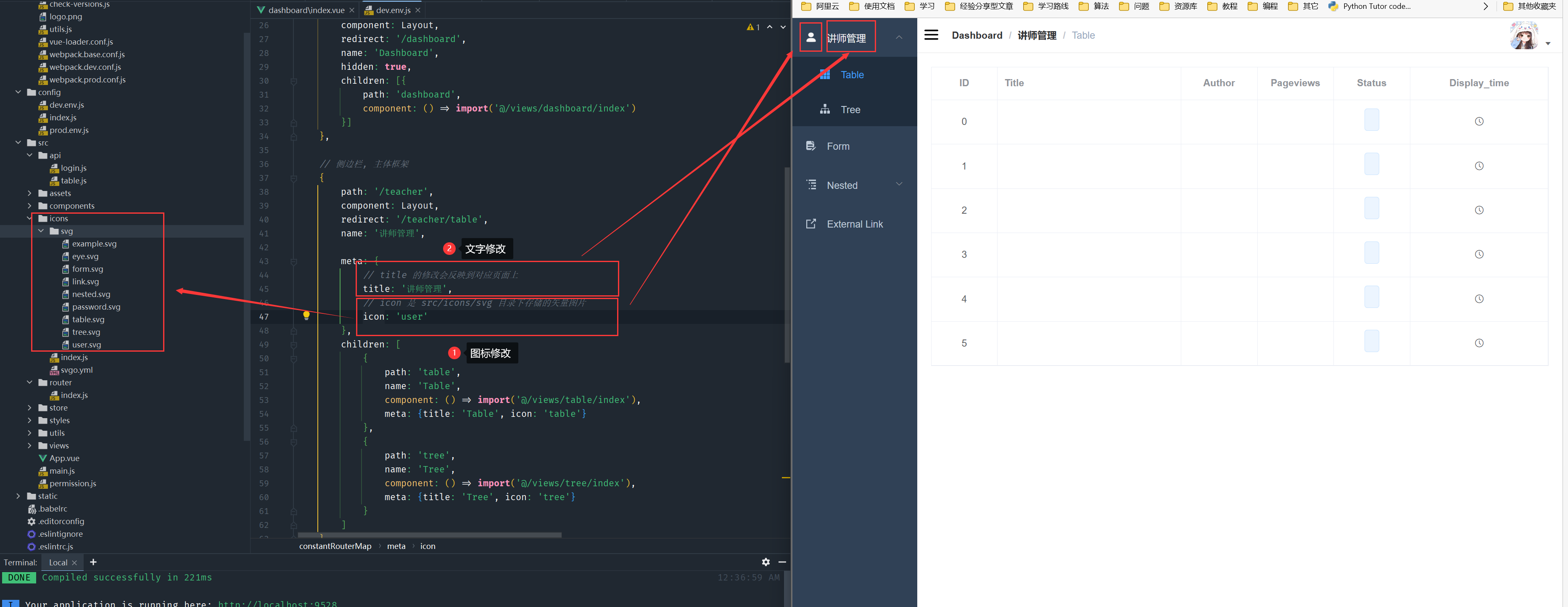The image size is (1568, 607).
Task: Expand the store folder in project tree
Action: 29,407
